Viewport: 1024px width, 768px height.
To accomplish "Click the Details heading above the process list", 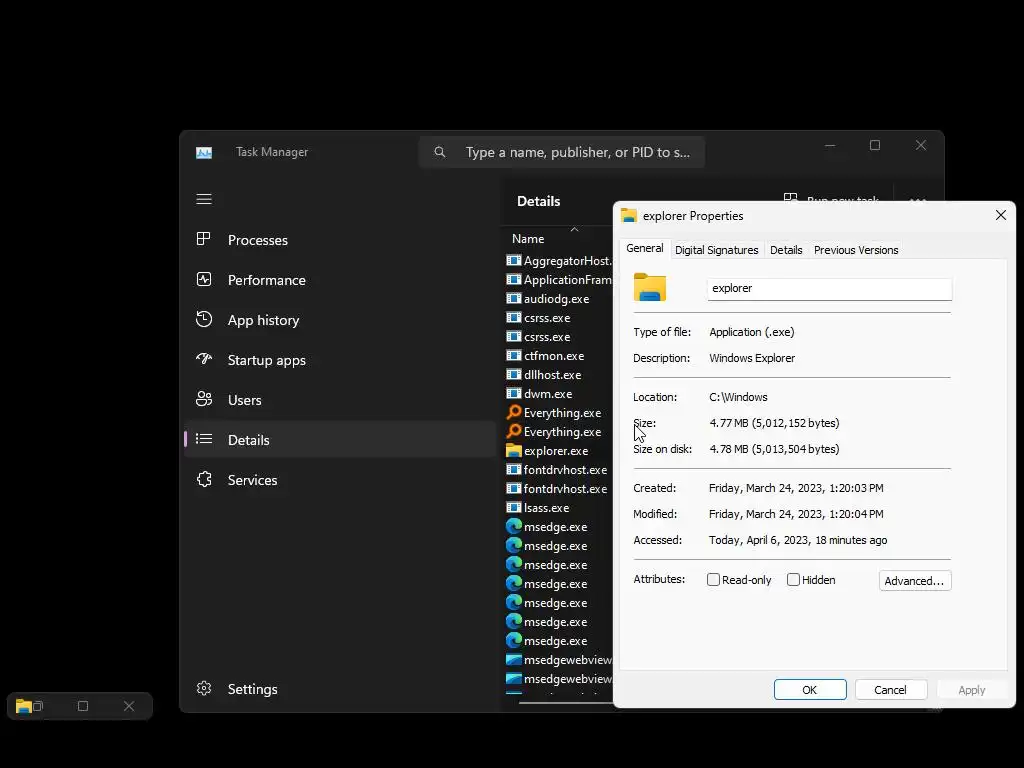I will 538,201.
